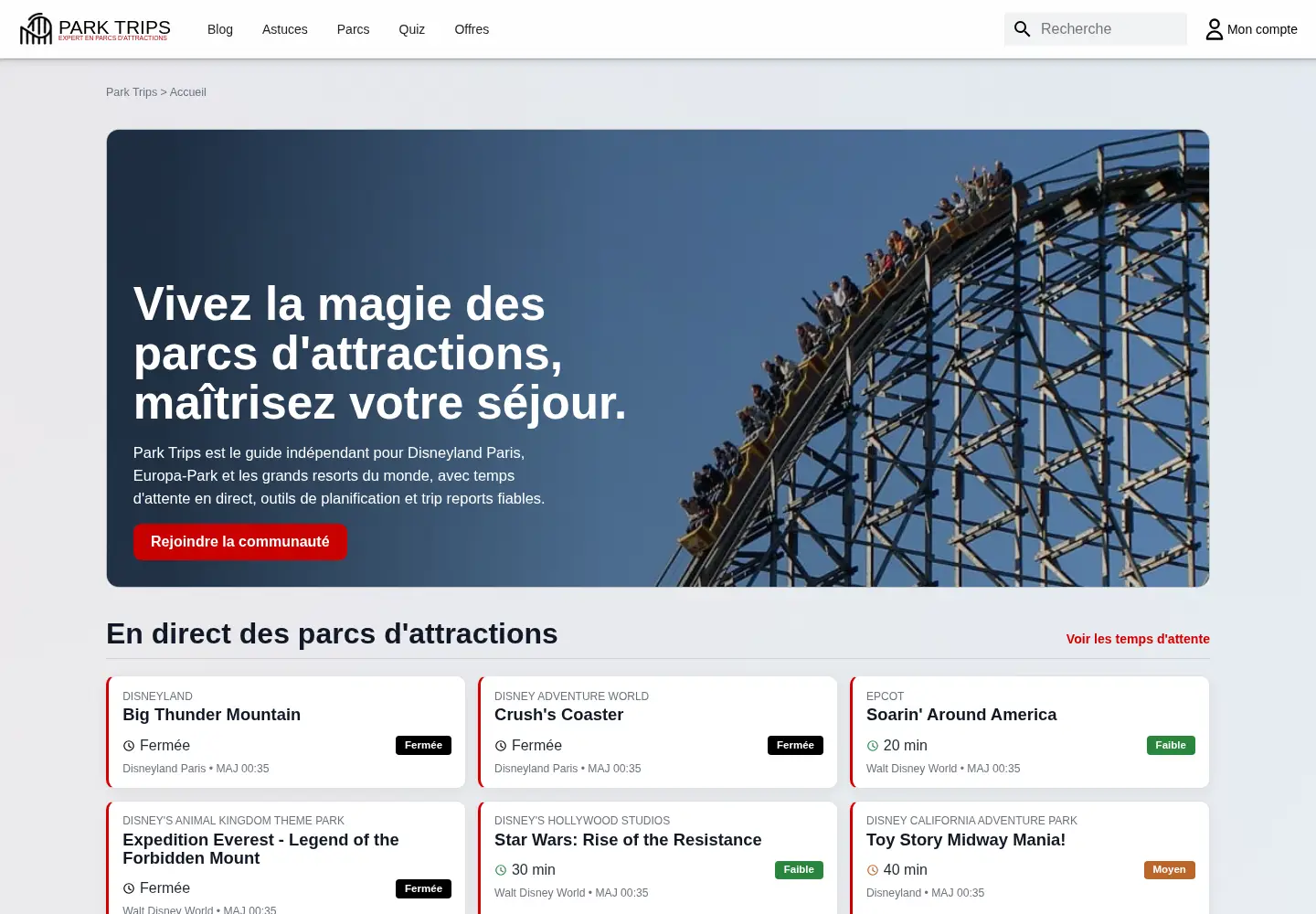Image resolution: width=1316 pixels, height=914 pixels.
Task: Open Expedition Everest card title
Action: 260,849
